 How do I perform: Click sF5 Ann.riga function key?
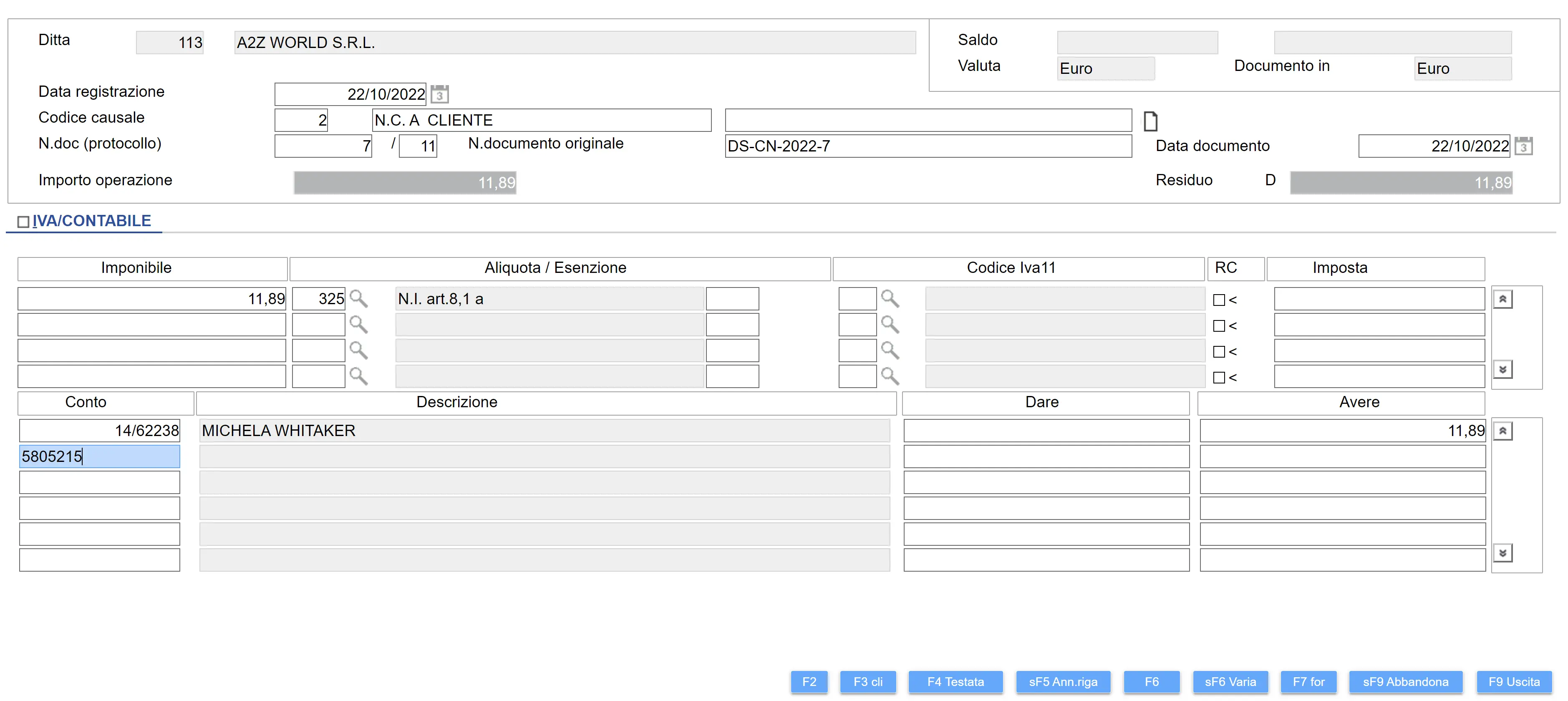click(1063, 681)
